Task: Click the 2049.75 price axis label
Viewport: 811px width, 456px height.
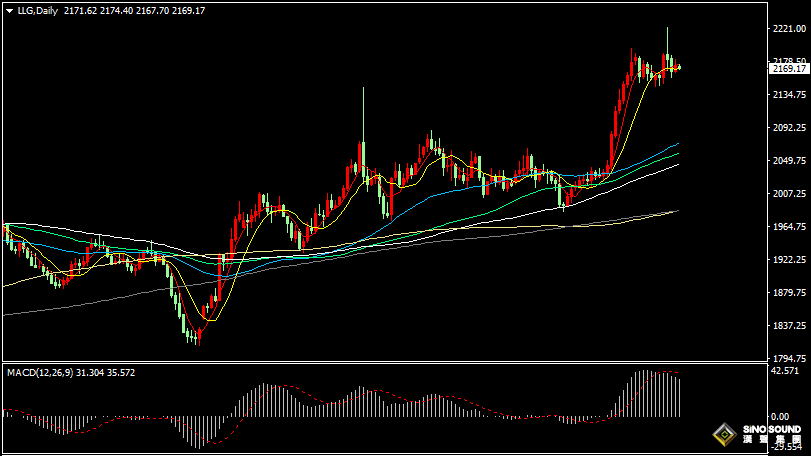Action: coord(789,161)
